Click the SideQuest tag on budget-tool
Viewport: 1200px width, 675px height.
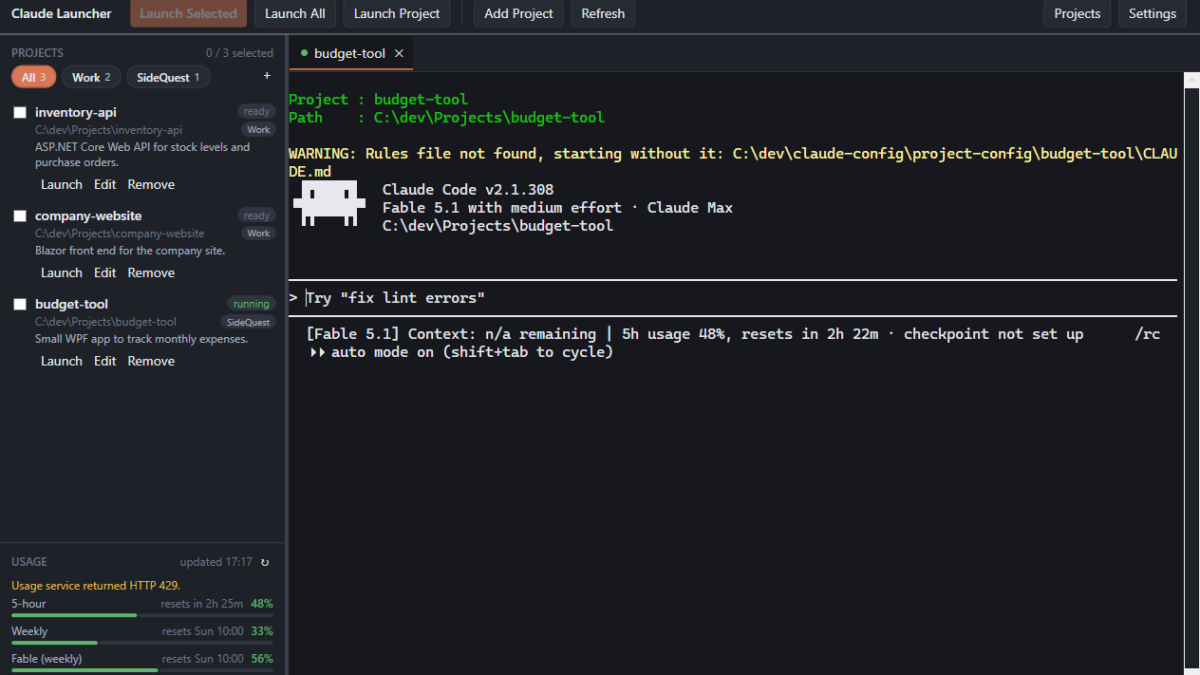(248, 322)
